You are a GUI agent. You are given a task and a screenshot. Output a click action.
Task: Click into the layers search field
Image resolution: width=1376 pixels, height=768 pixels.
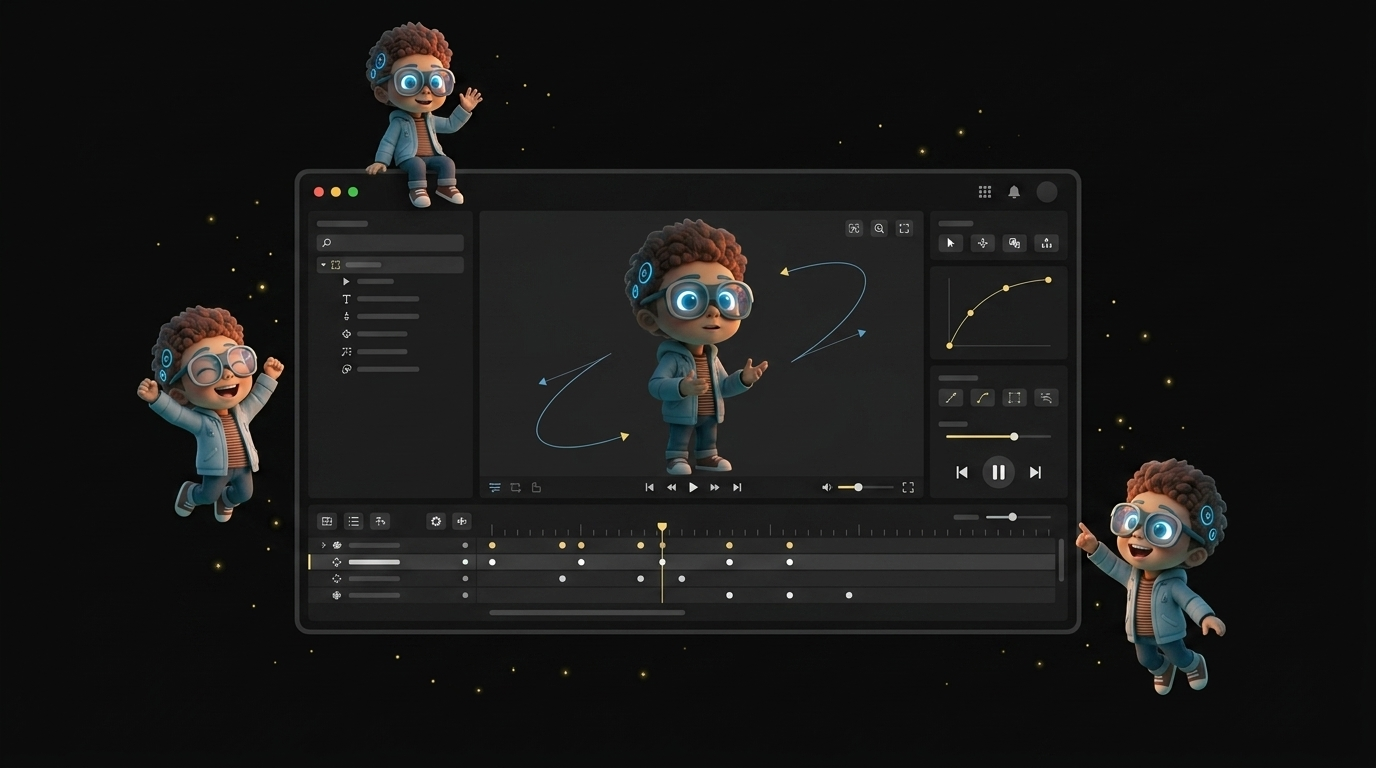(x=390, y=242)
